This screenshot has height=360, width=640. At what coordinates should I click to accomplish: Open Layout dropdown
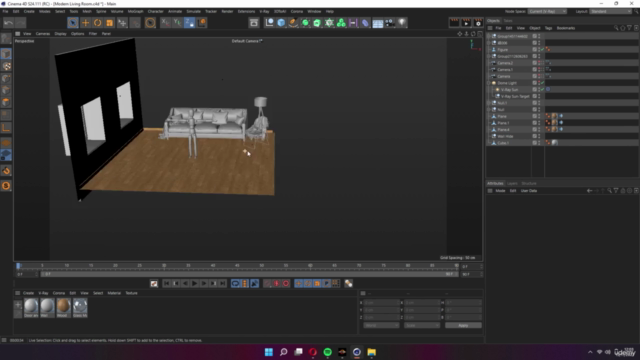point(610,11)
